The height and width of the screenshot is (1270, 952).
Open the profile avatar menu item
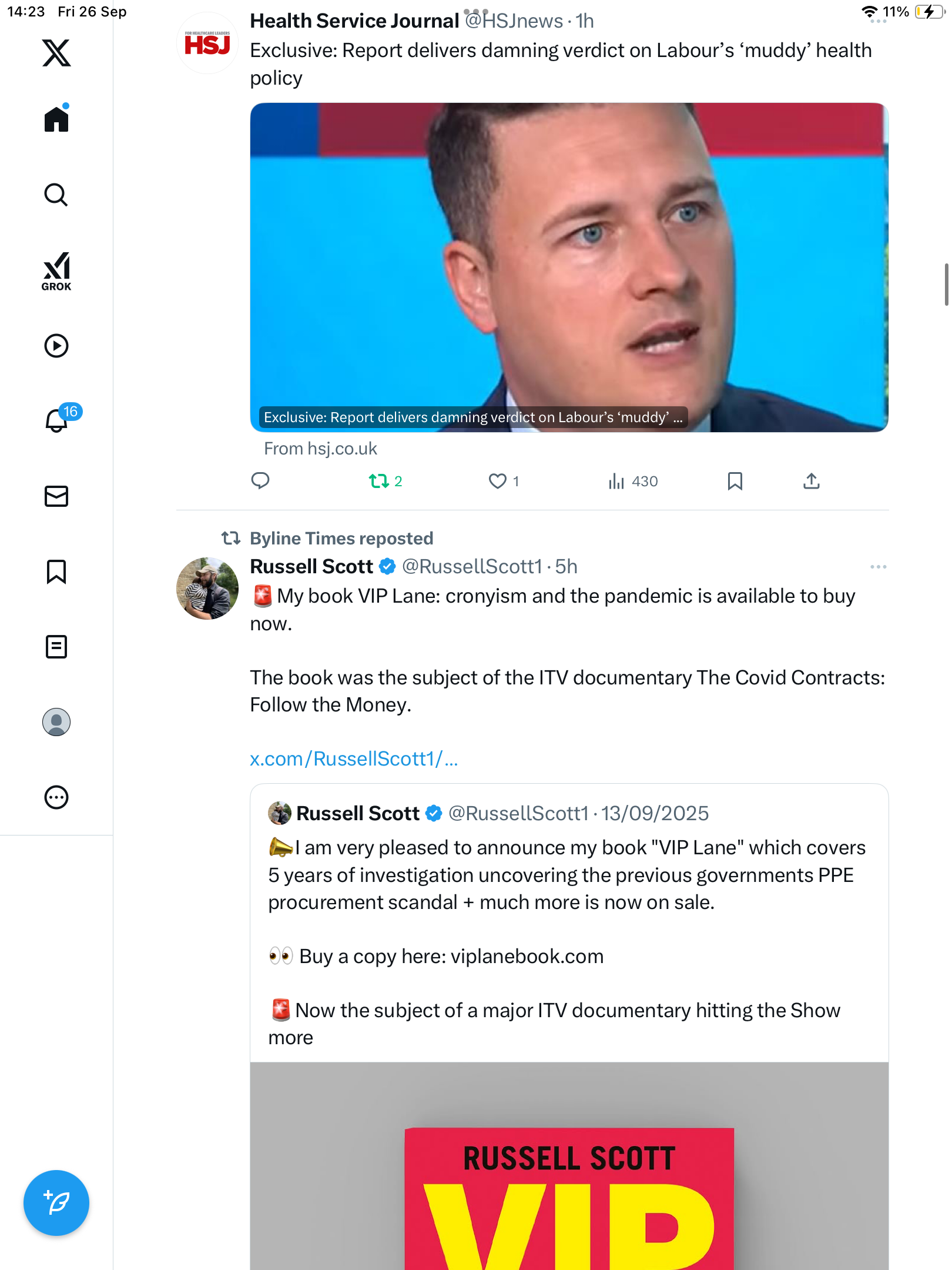pyautogui.click(x=56, y=722)
